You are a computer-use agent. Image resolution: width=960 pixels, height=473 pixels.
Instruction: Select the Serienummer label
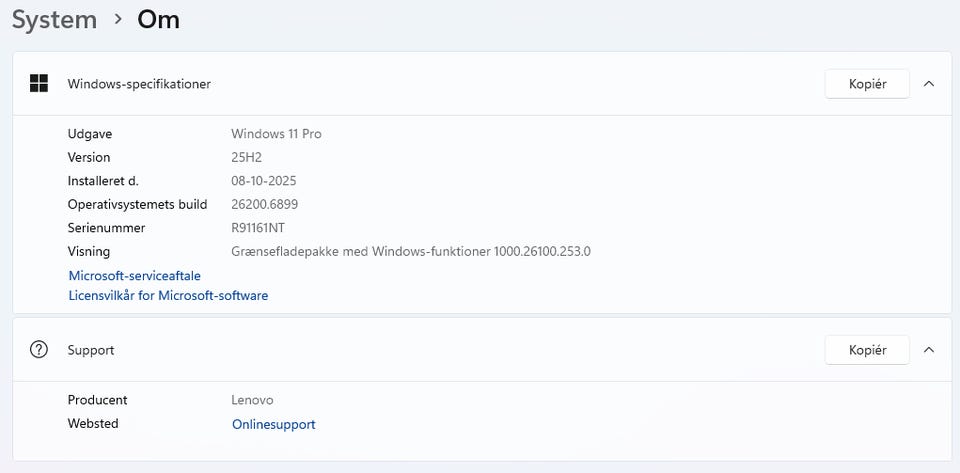107,228
